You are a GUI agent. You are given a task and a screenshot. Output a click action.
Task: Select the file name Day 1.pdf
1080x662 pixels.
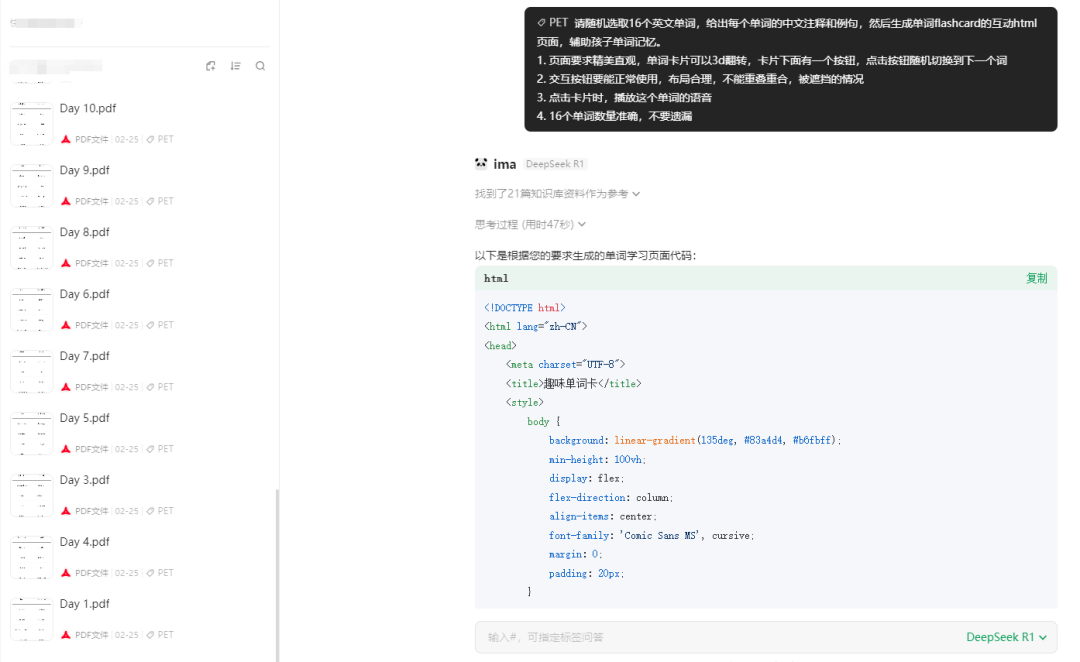tap(85, 604)
